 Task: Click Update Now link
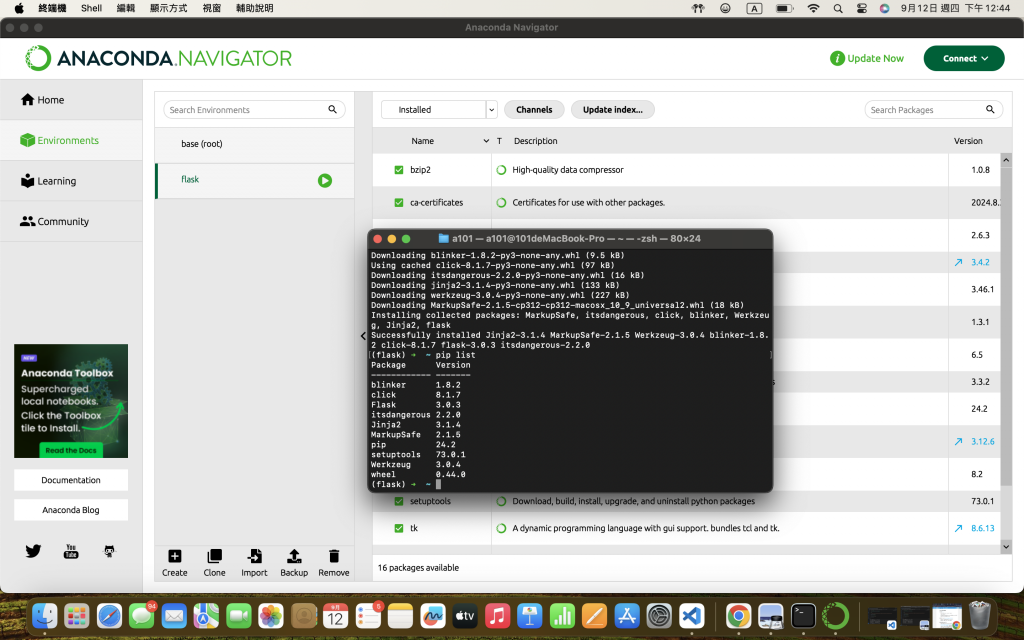tap(867, 58)
